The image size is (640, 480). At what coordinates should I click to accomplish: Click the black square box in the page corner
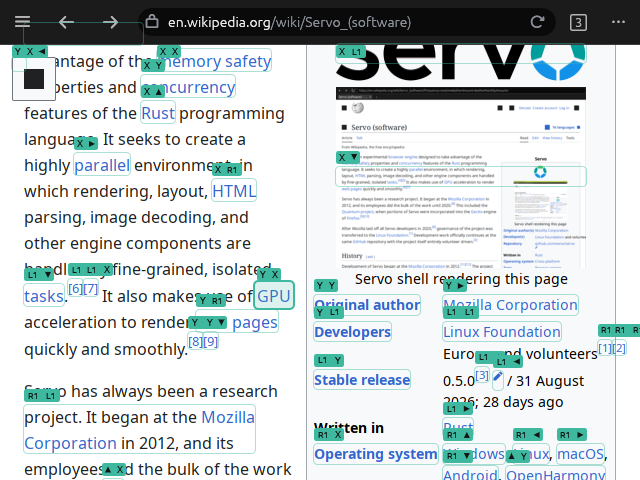click(34, 79)
